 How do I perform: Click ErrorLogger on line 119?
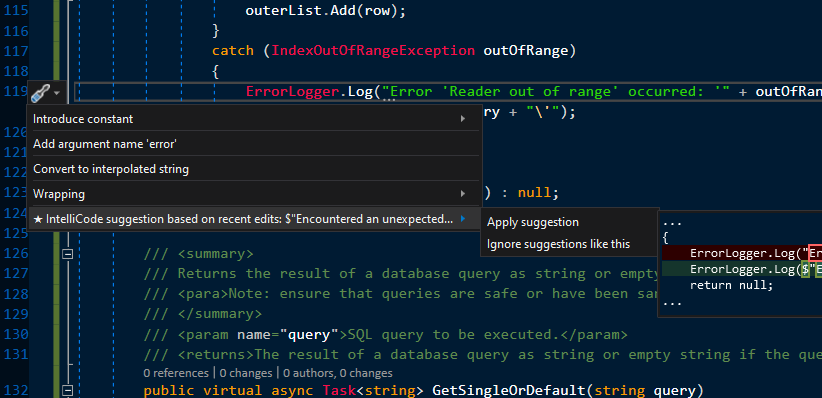point(293,92)
